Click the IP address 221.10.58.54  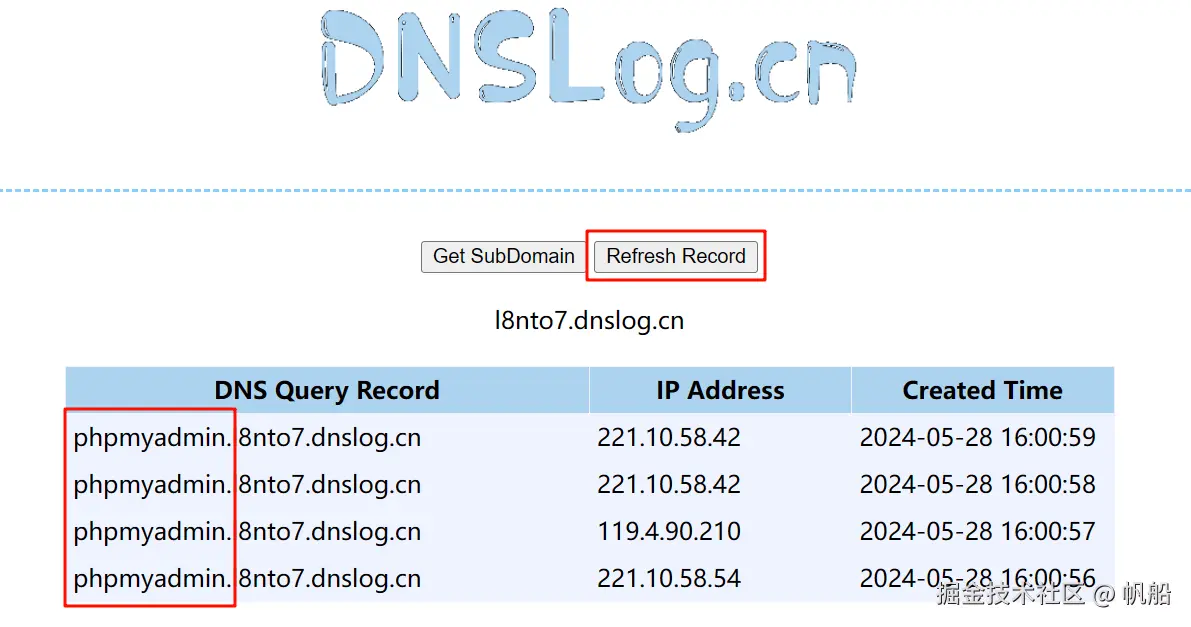pyautogui.click(x=669, y=578)
